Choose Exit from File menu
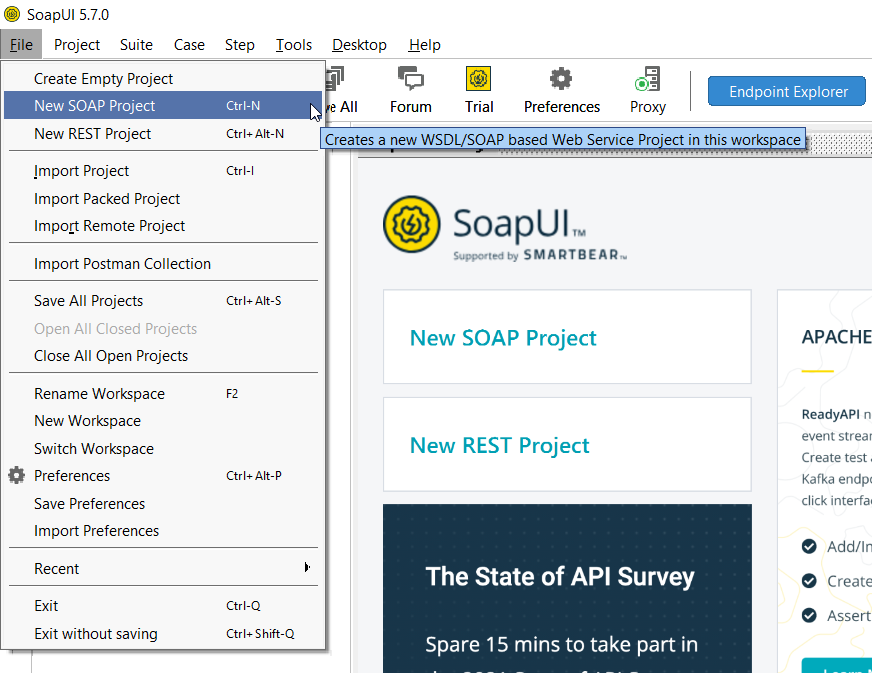The image size is (872, 673). tap(163, 606)
